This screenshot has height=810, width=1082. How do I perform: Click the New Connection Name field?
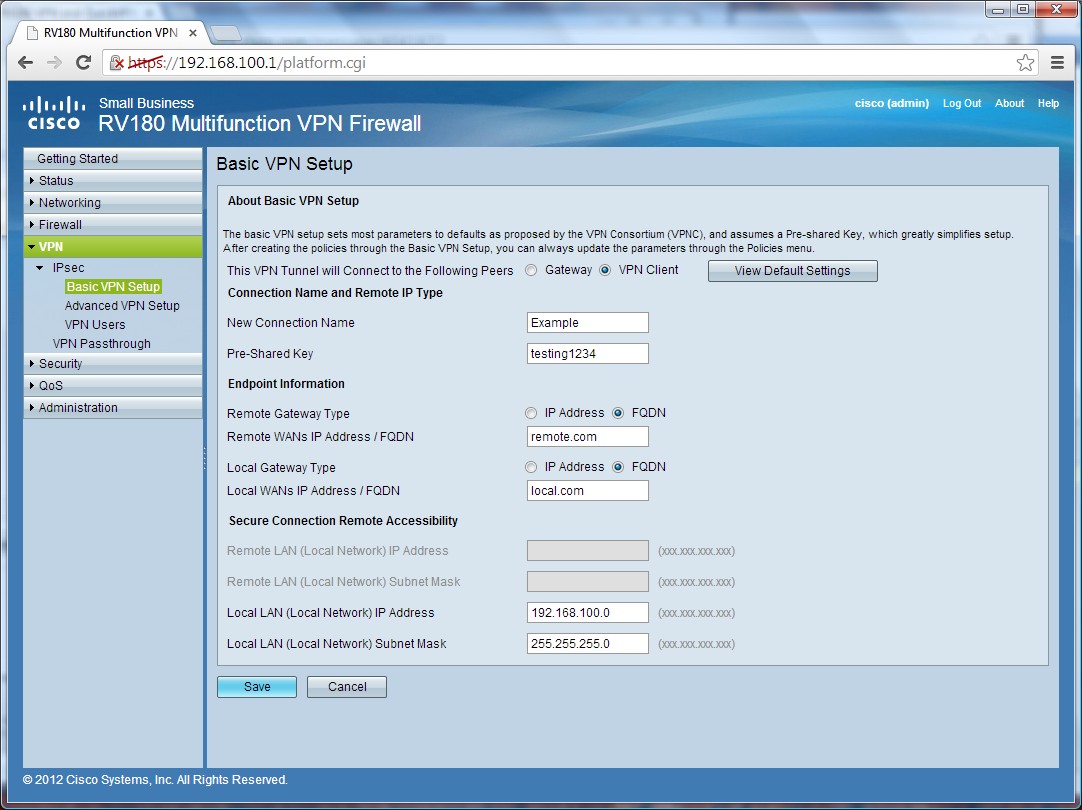click(588, 323)
